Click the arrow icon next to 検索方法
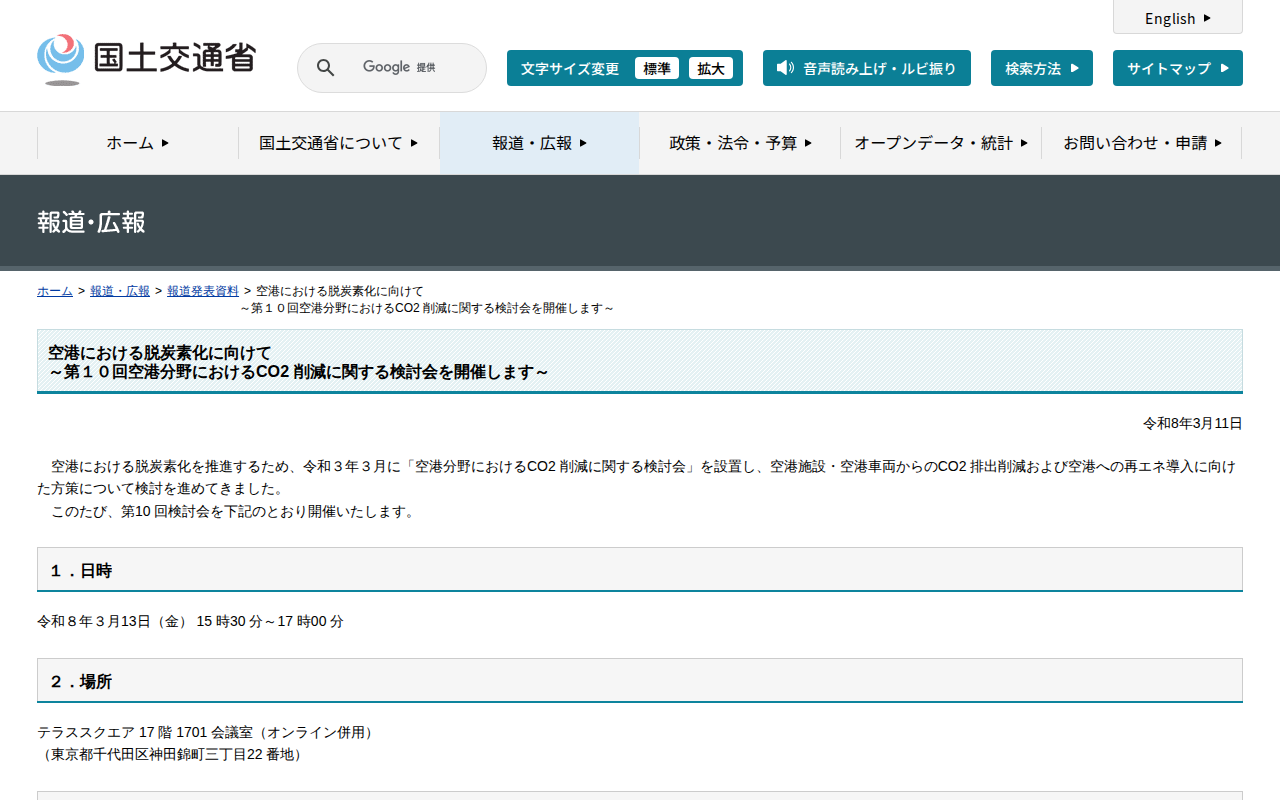Screen dimensions: 1280x800 pyautogui.click(x=1075, y=68)
